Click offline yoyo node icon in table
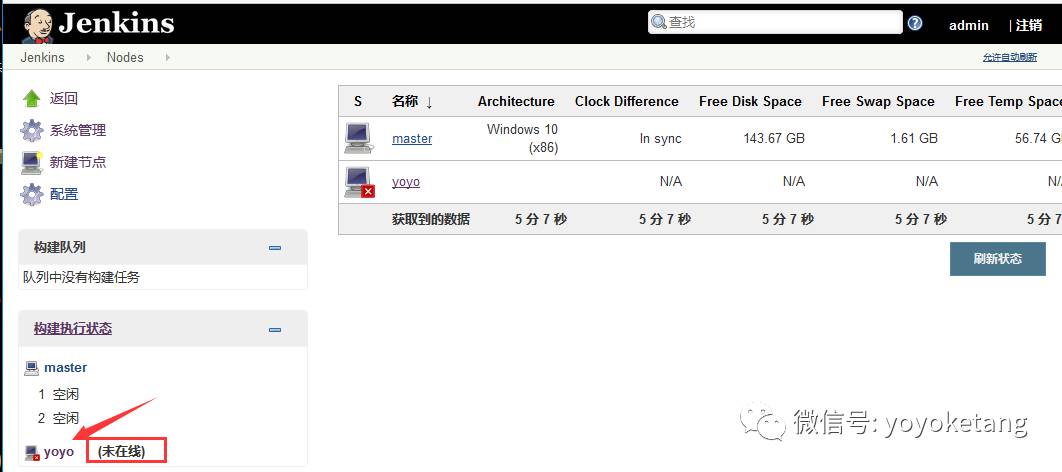This screenshot has width=1062, height=472. tap(359, 181)
